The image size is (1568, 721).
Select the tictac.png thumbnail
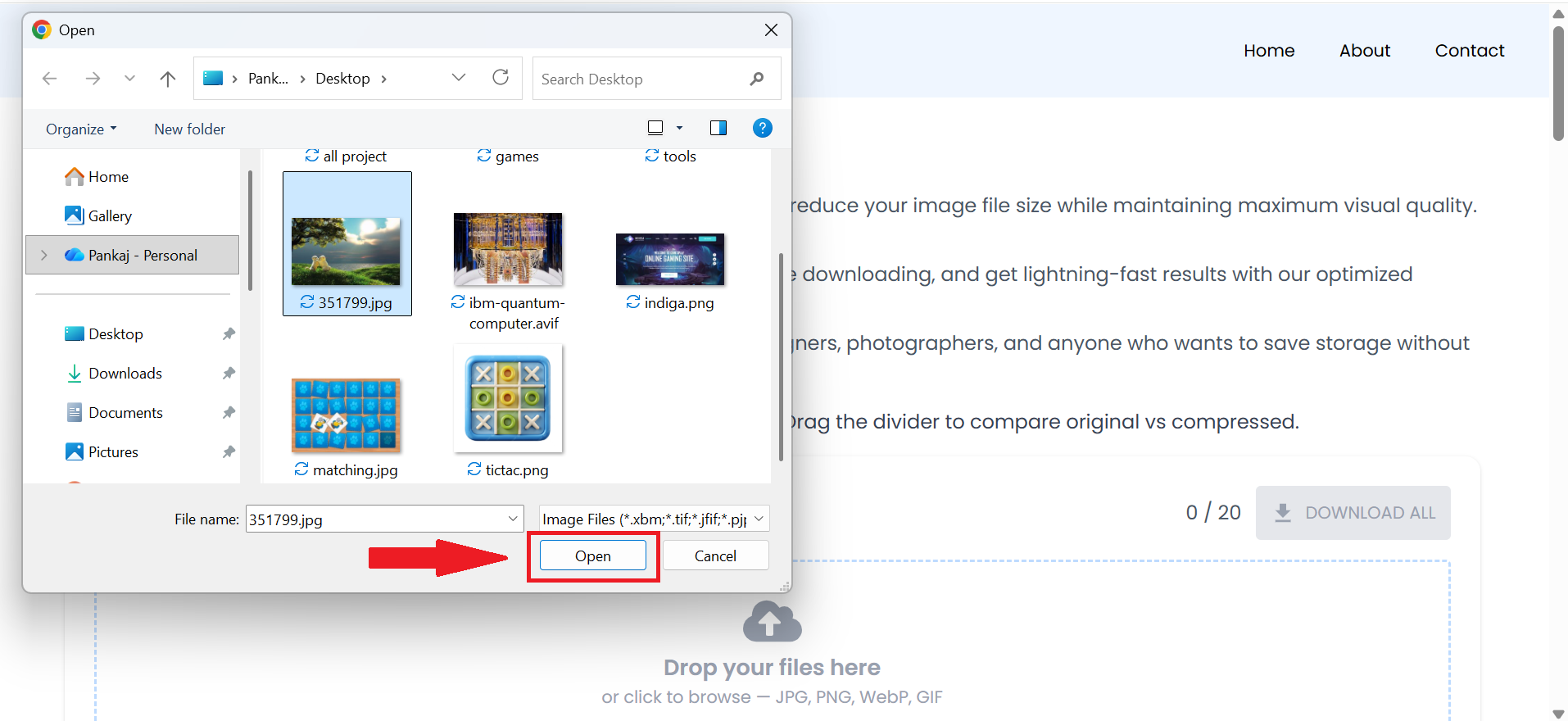coord(508,398)
